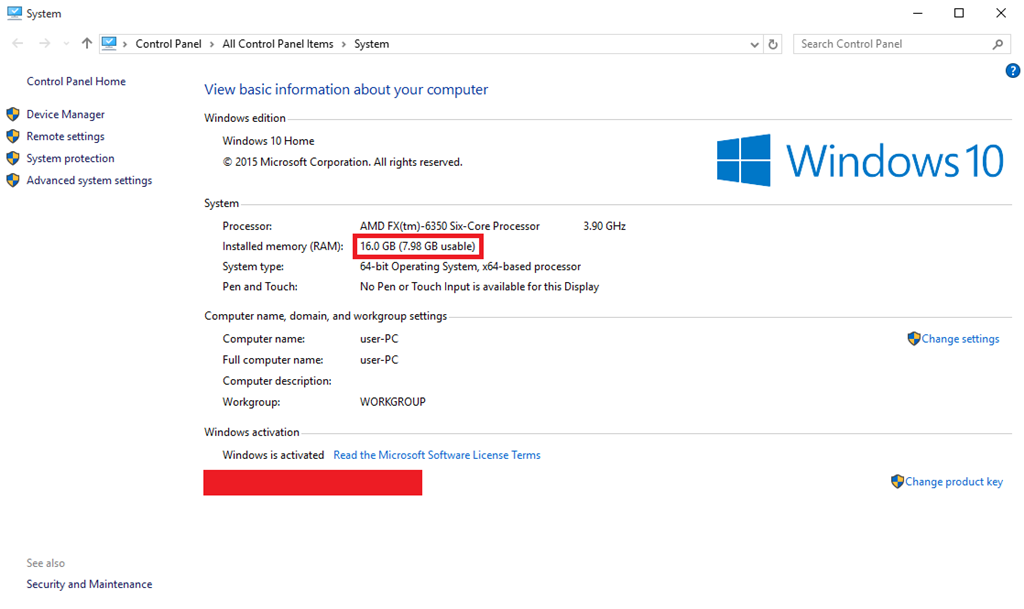Image resolution: width=1024 pixels, height=609 pixels.
Task: Open Remote settings link
Action: click(65, 136)
